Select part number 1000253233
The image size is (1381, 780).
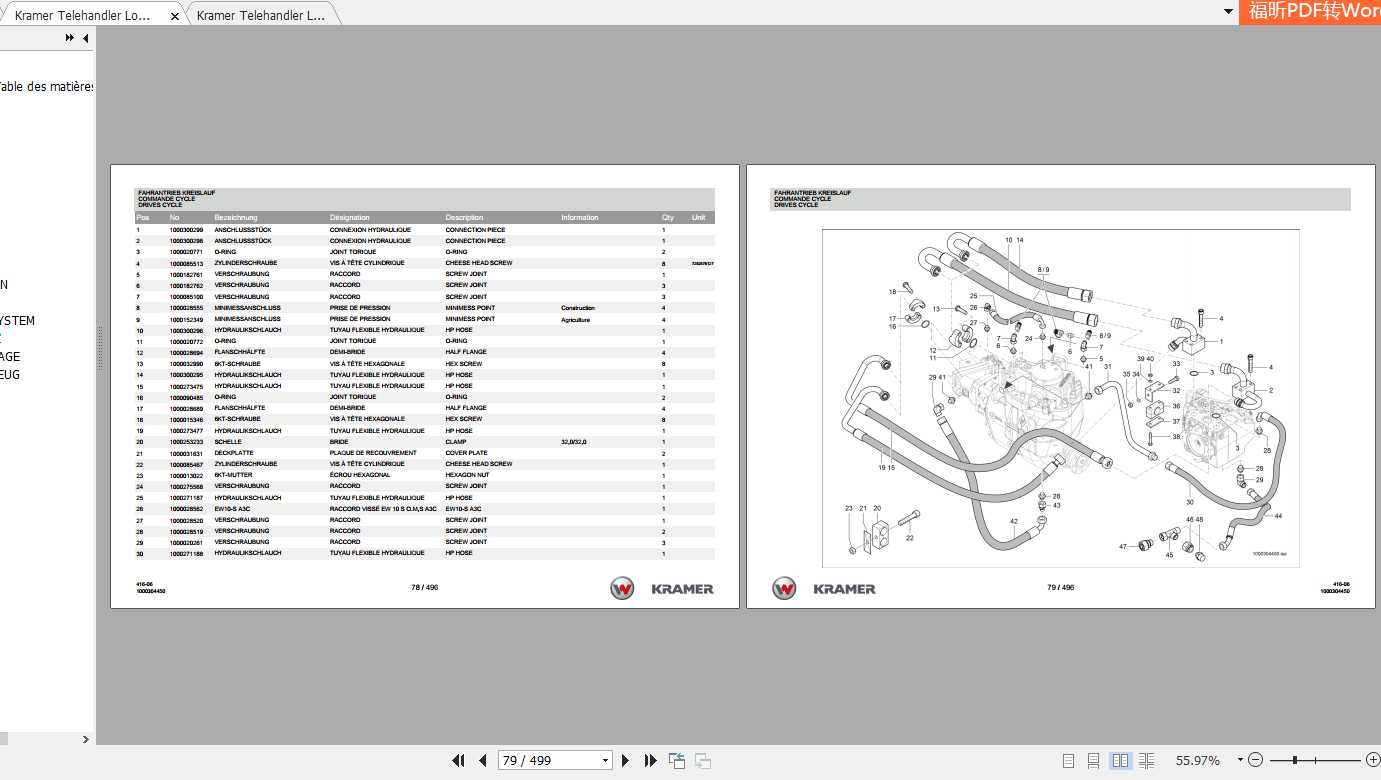coord(186,441)
